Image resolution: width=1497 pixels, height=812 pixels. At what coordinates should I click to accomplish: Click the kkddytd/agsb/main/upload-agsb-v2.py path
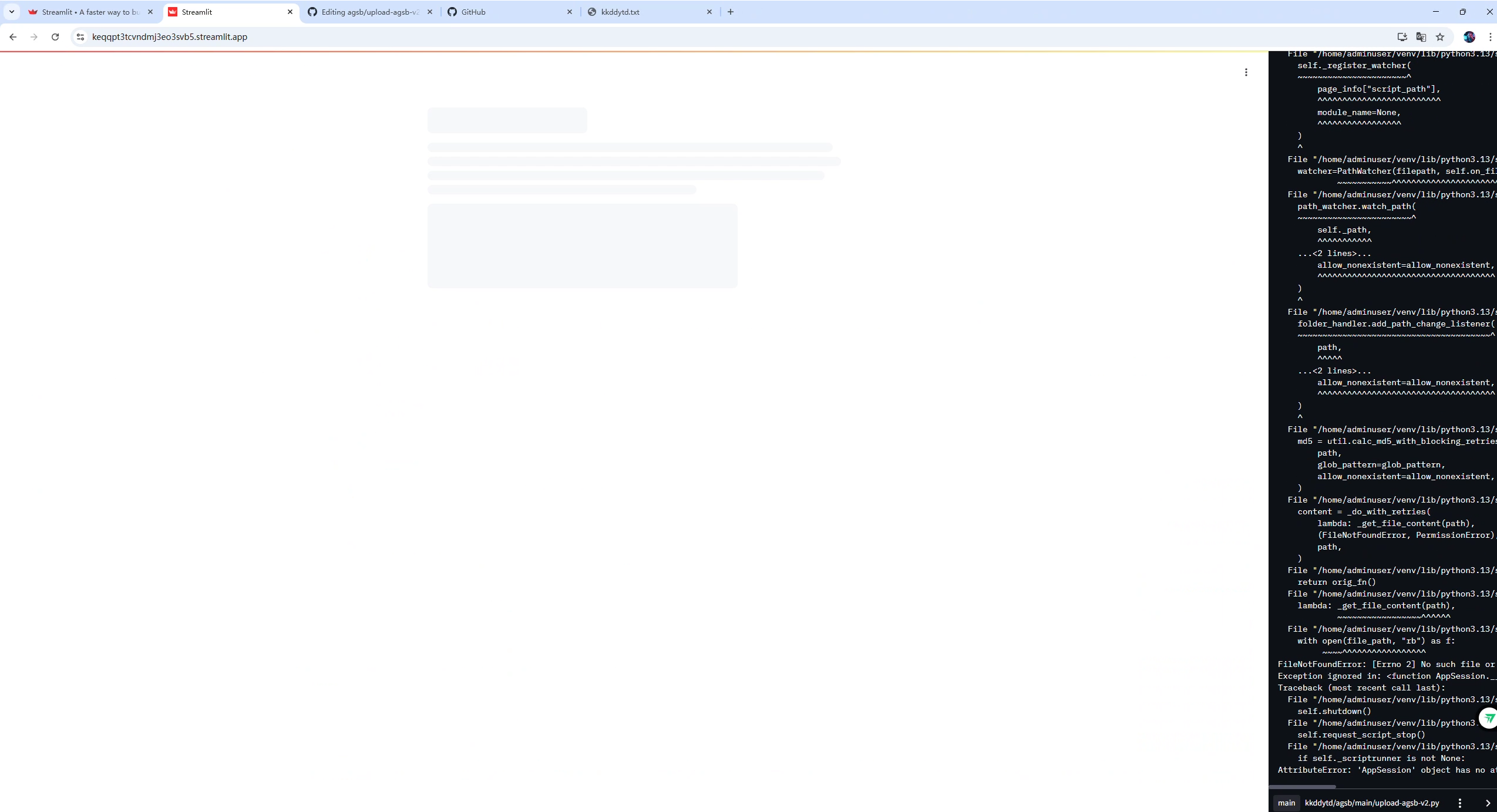click(x=1372, y=803)
